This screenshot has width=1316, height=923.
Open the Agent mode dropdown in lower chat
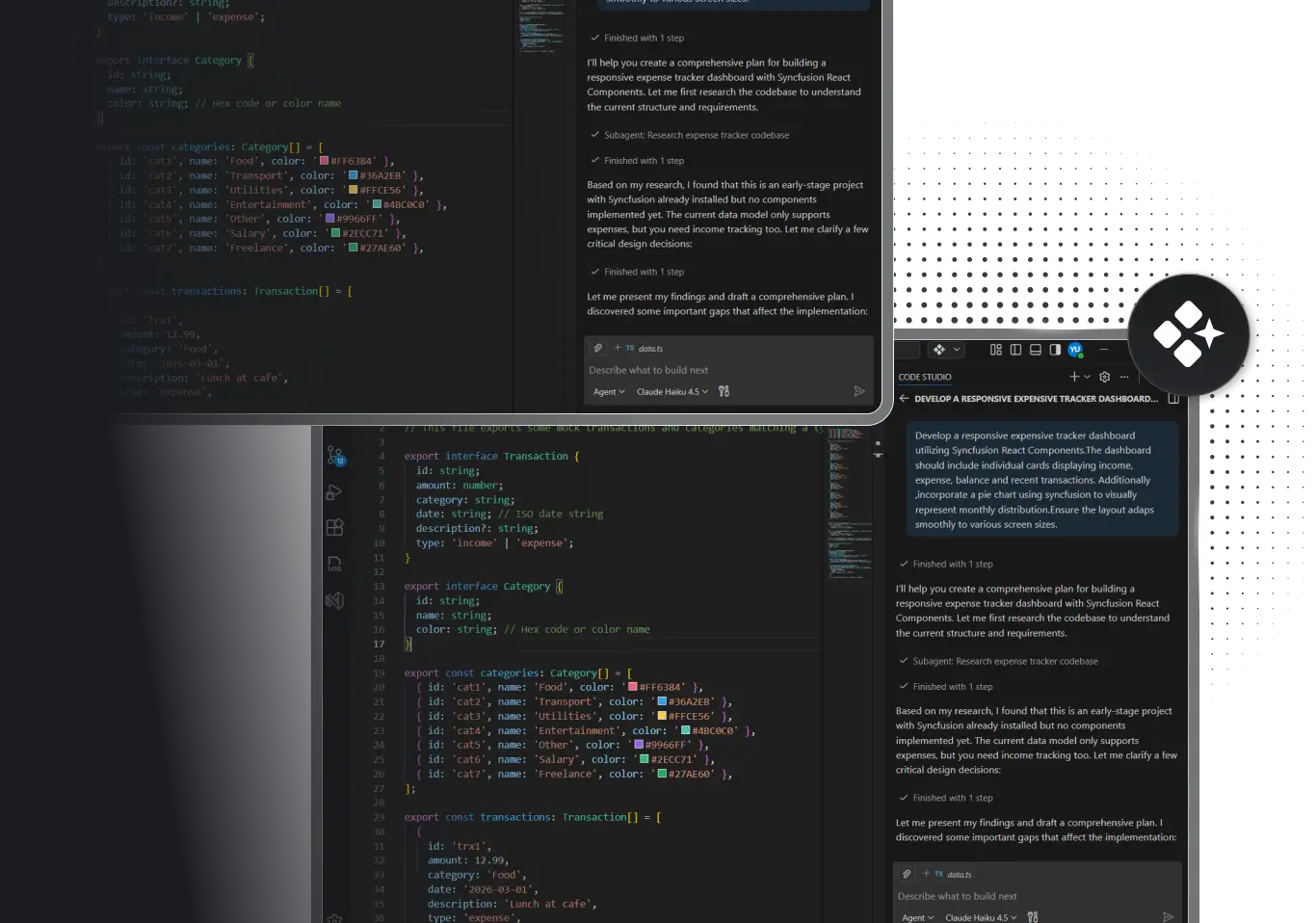(x=917, y=917)
